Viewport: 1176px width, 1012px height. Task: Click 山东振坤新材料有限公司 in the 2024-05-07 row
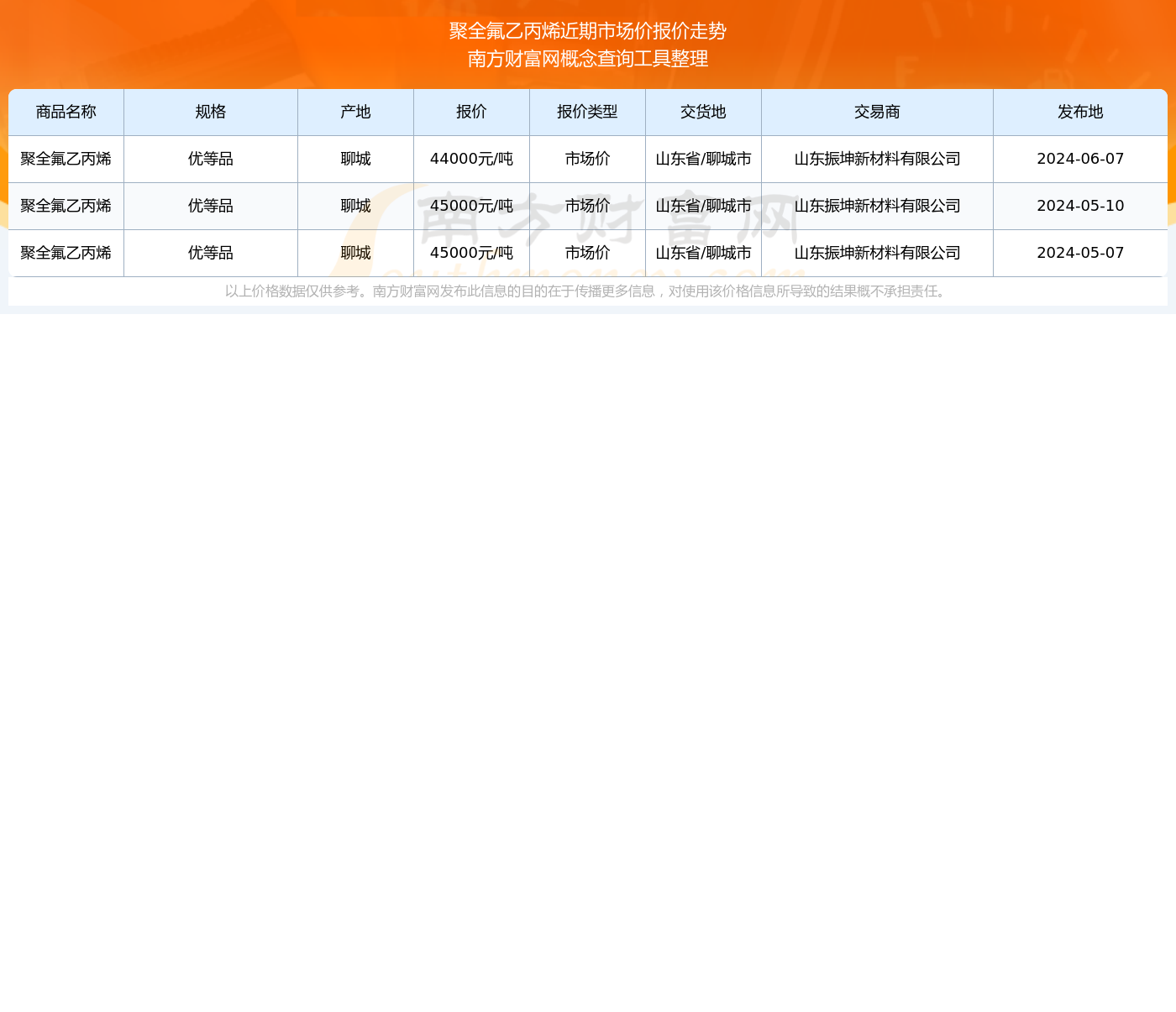(878, 253)
